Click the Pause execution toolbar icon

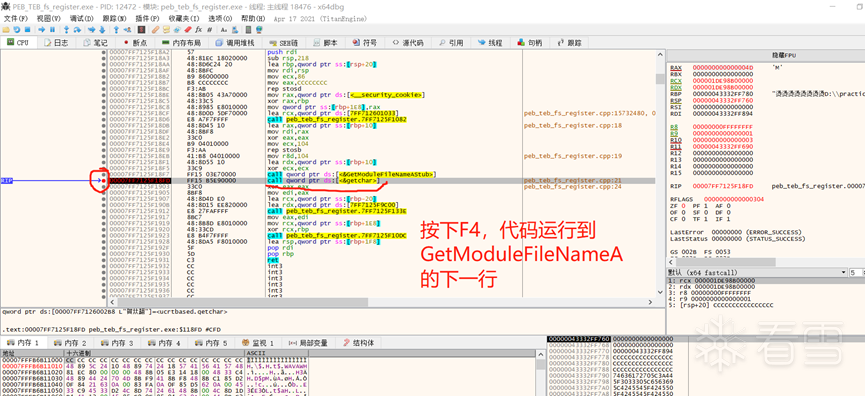click(52, 29)
